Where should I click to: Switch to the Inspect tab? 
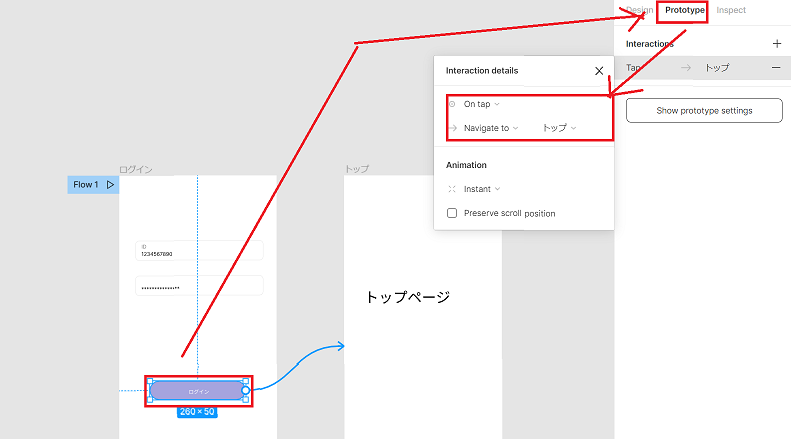[731, 10]
